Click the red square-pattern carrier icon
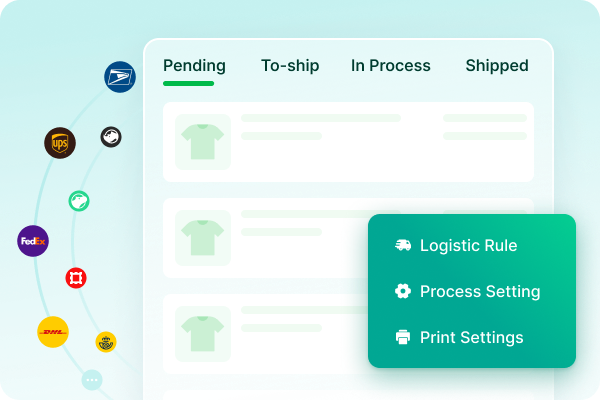 point(76,278)
